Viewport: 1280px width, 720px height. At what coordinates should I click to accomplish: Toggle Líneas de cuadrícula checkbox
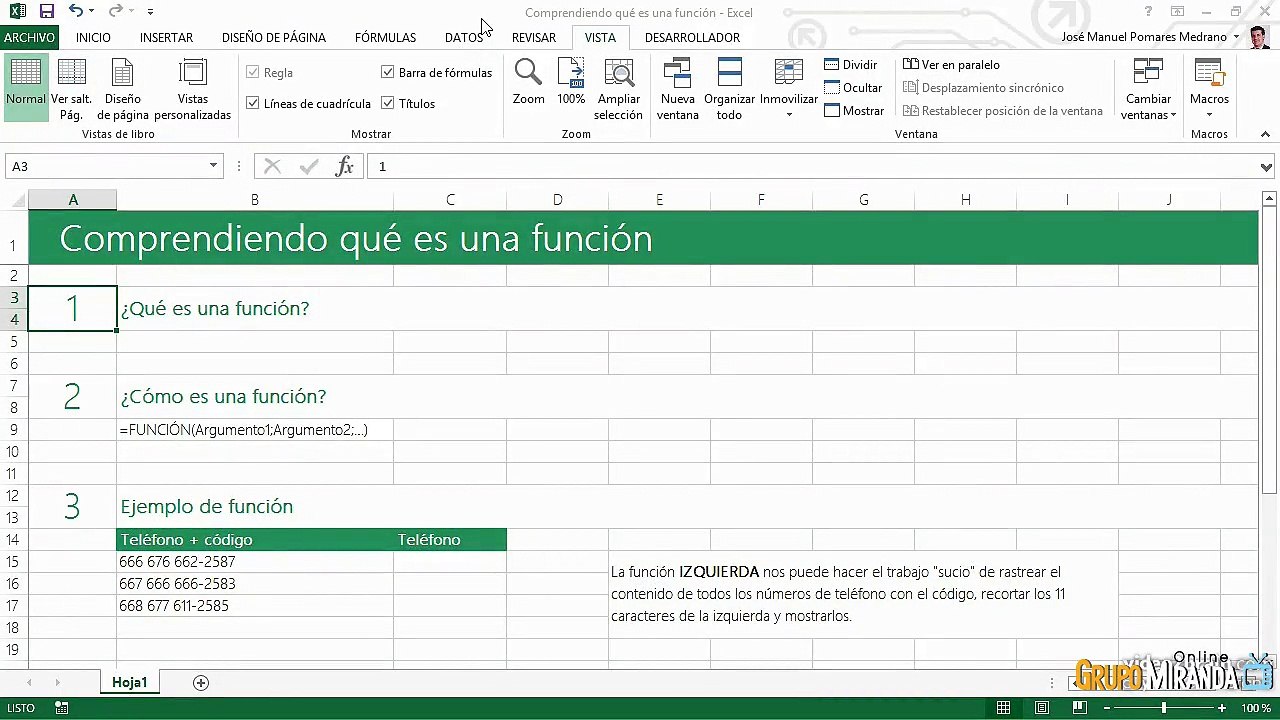click(253, 104)
